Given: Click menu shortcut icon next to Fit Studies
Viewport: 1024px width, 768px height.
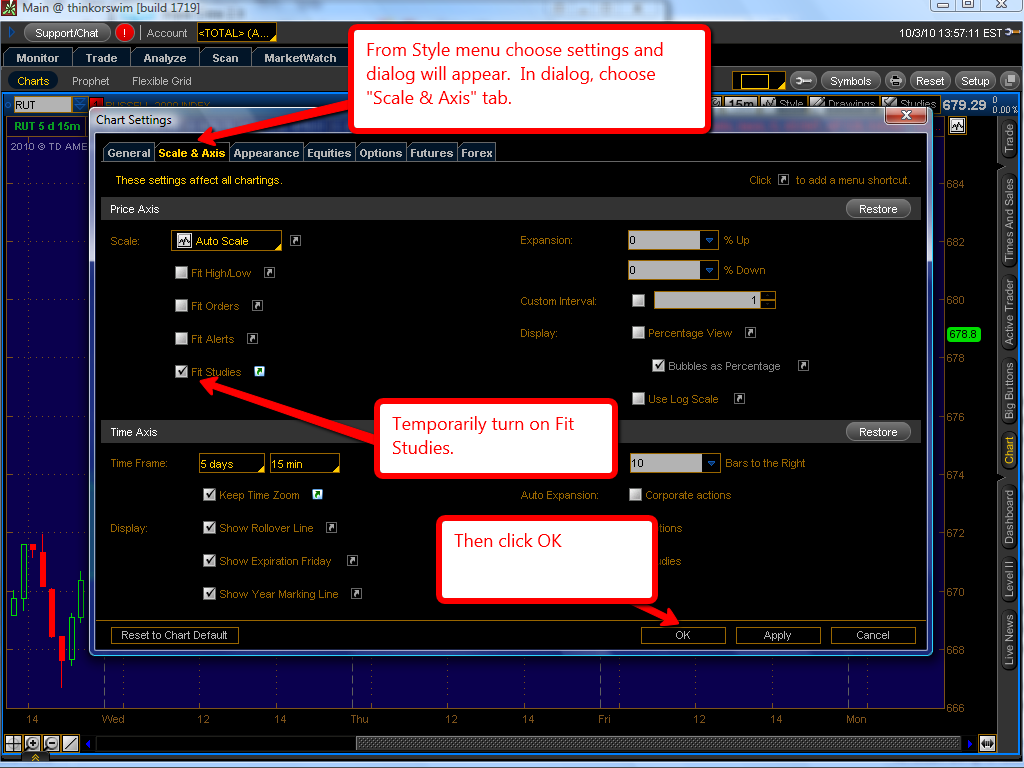Looking at the screenshot, I should tap(260, 371).
